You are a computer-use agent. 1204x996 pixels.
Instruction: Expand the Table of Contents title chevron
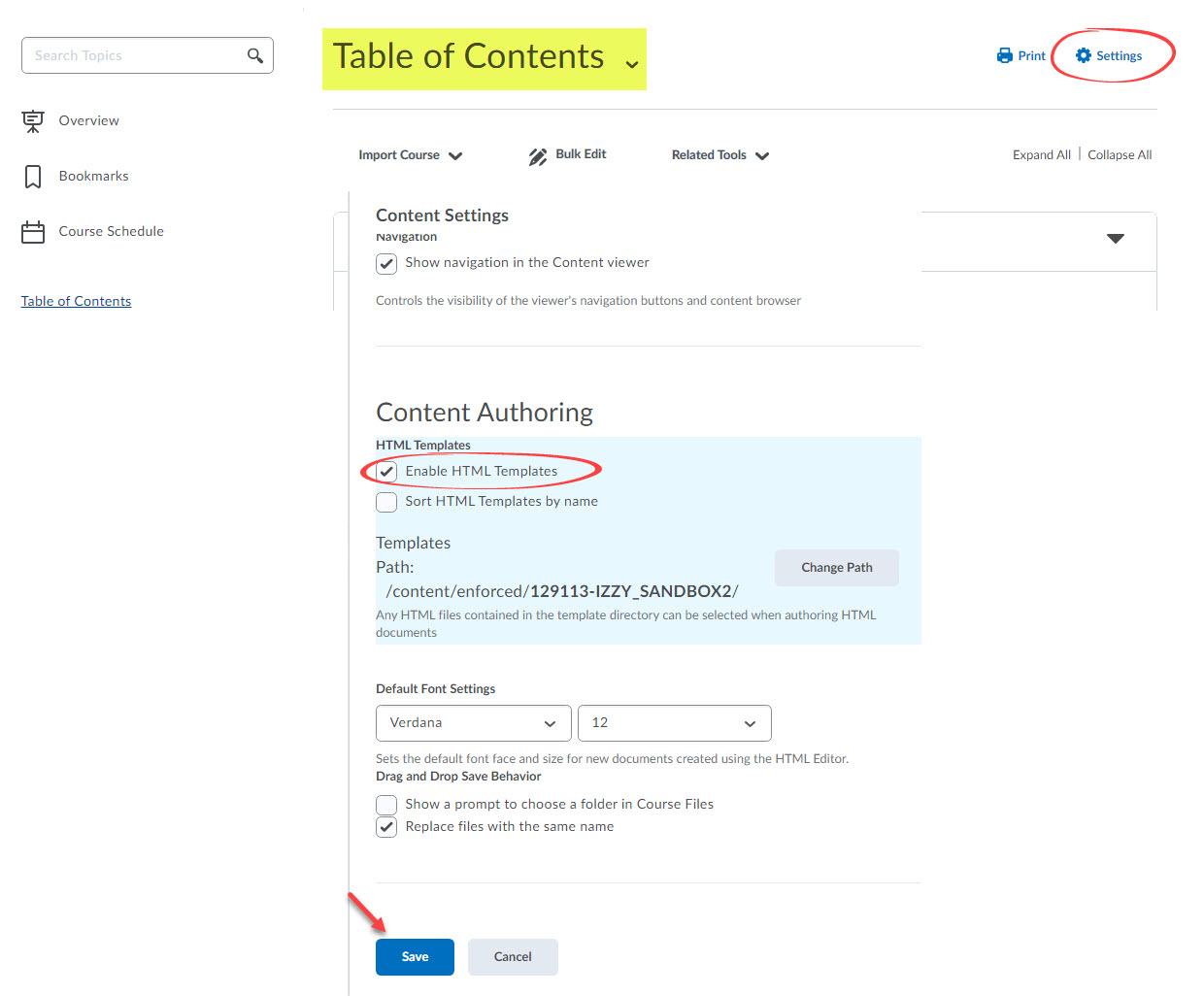pyautogui.click(x=632, y=64)
